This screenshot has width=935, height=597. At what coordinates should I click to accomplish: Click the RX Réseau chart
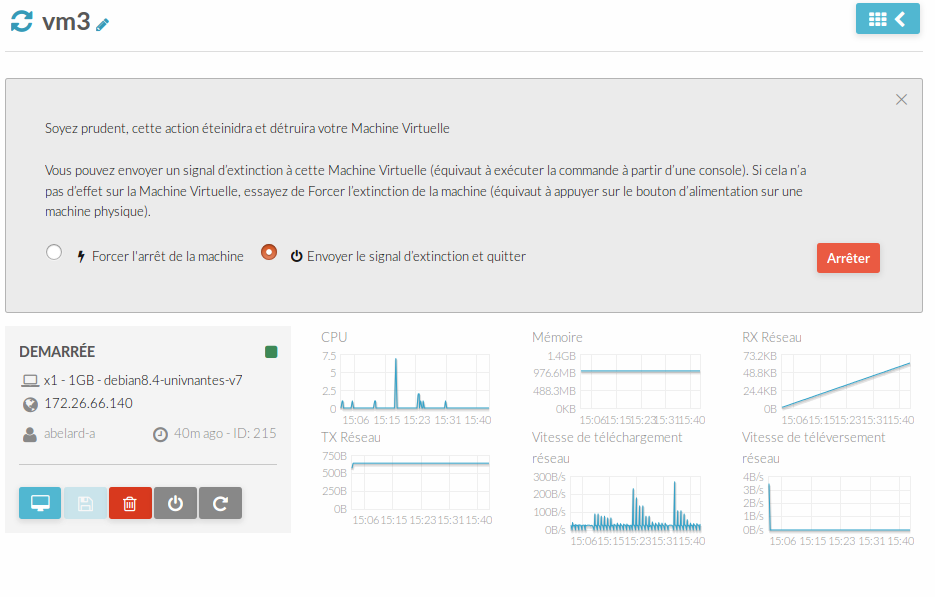[846, 382]
